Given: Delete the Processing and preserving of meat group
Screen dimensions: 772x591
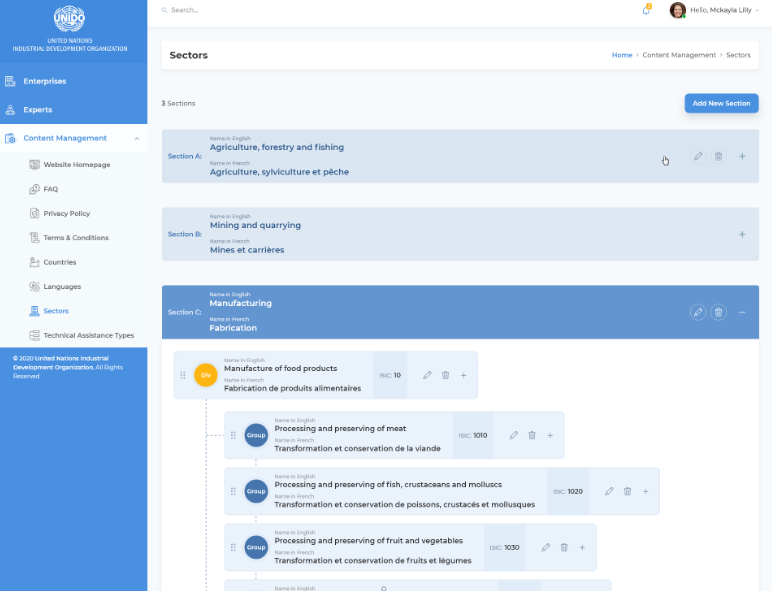Looking at the screenshot, I should [x=532, y=435].
